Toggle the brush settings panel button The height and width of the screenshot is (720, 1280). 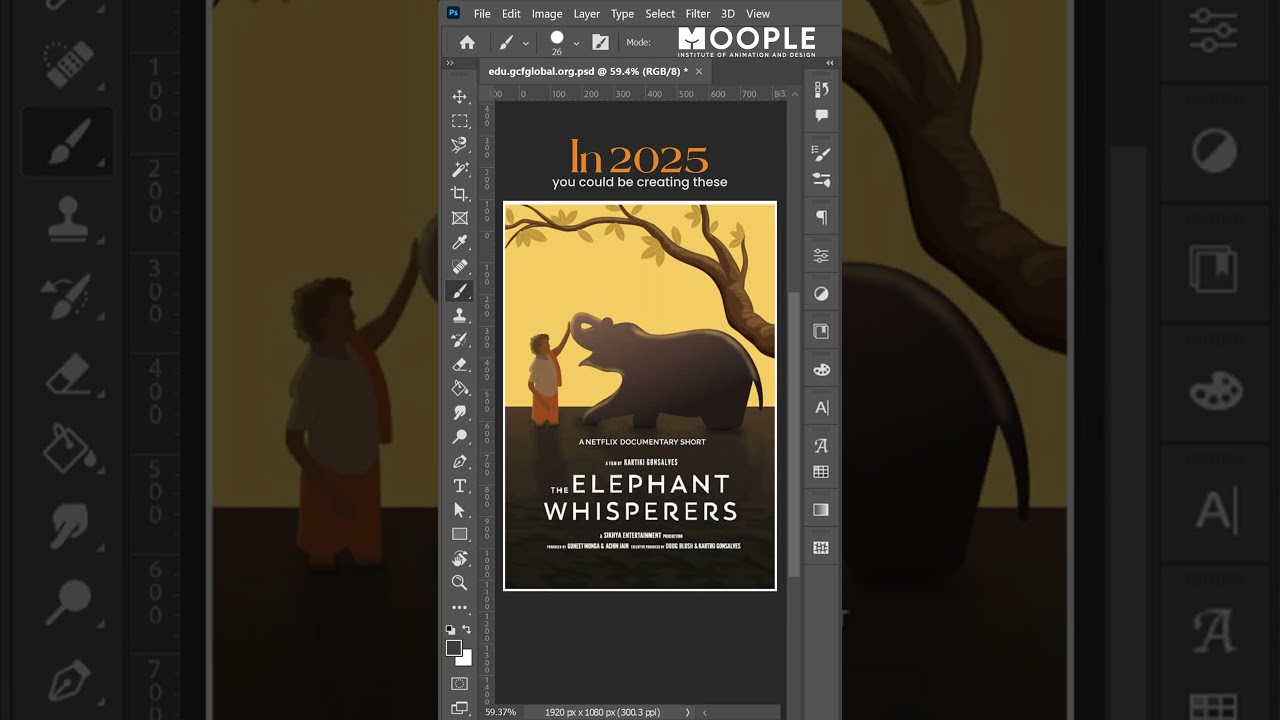coord(601,42)
